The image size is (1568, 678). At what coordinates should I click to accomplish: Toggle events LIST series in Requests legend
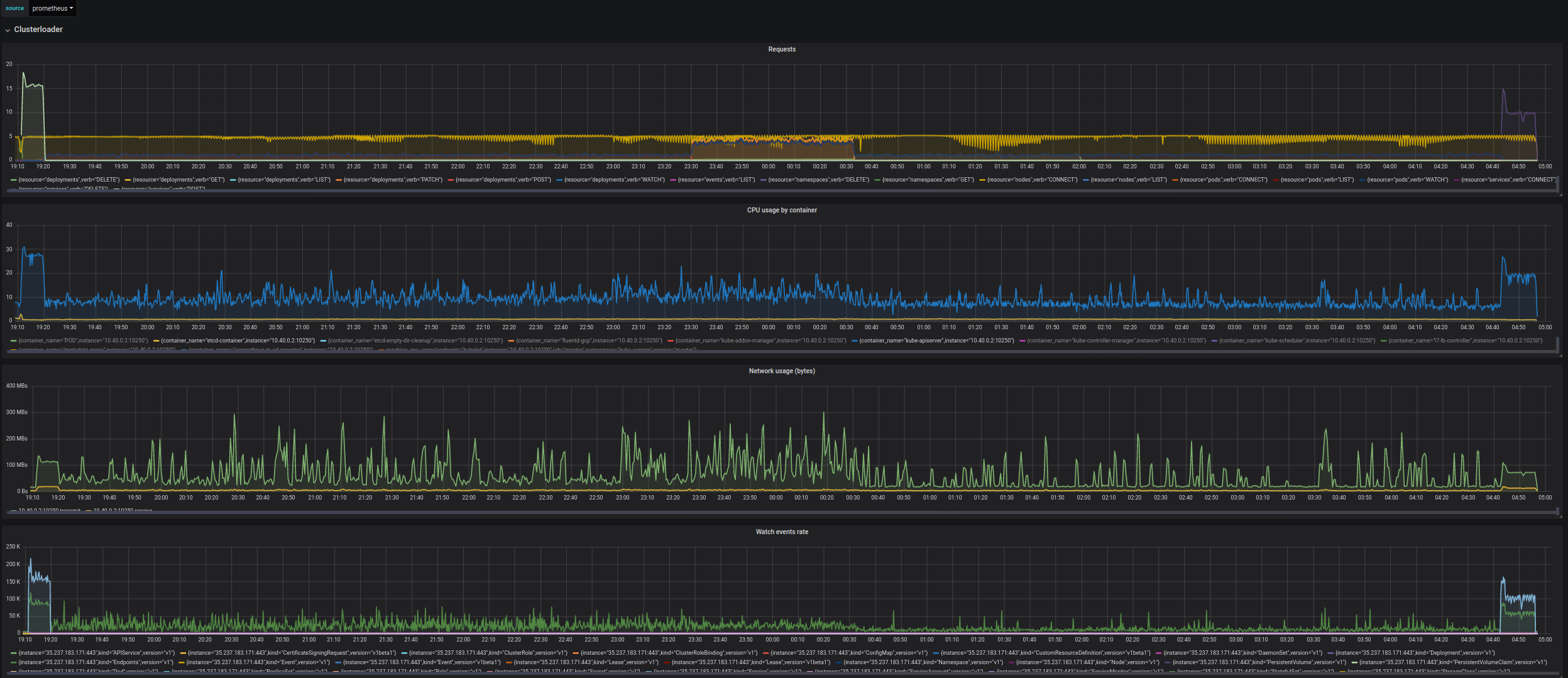(x=716, y=180)
